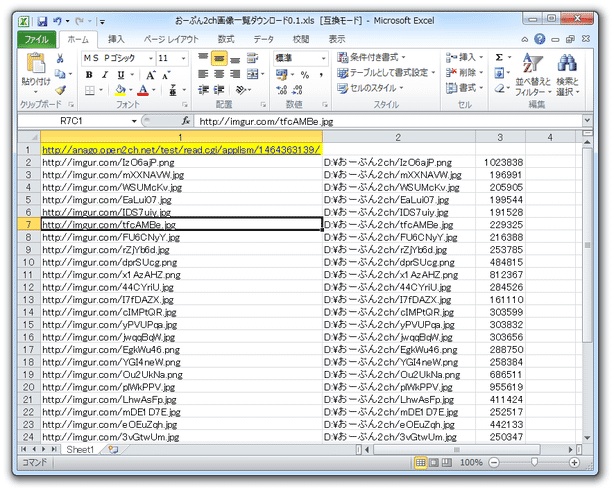Click the AutoSum sigma icon
614x491 pixels.
click(499, 58)
